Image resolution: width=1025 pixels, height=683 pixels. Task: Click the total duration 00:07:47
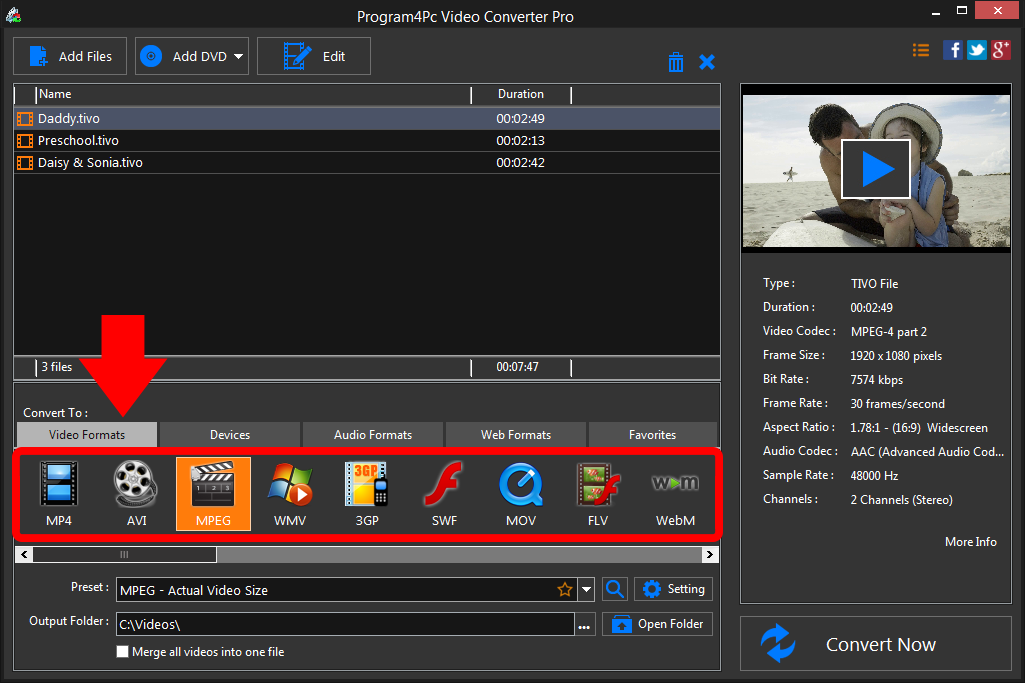point(517,367)
